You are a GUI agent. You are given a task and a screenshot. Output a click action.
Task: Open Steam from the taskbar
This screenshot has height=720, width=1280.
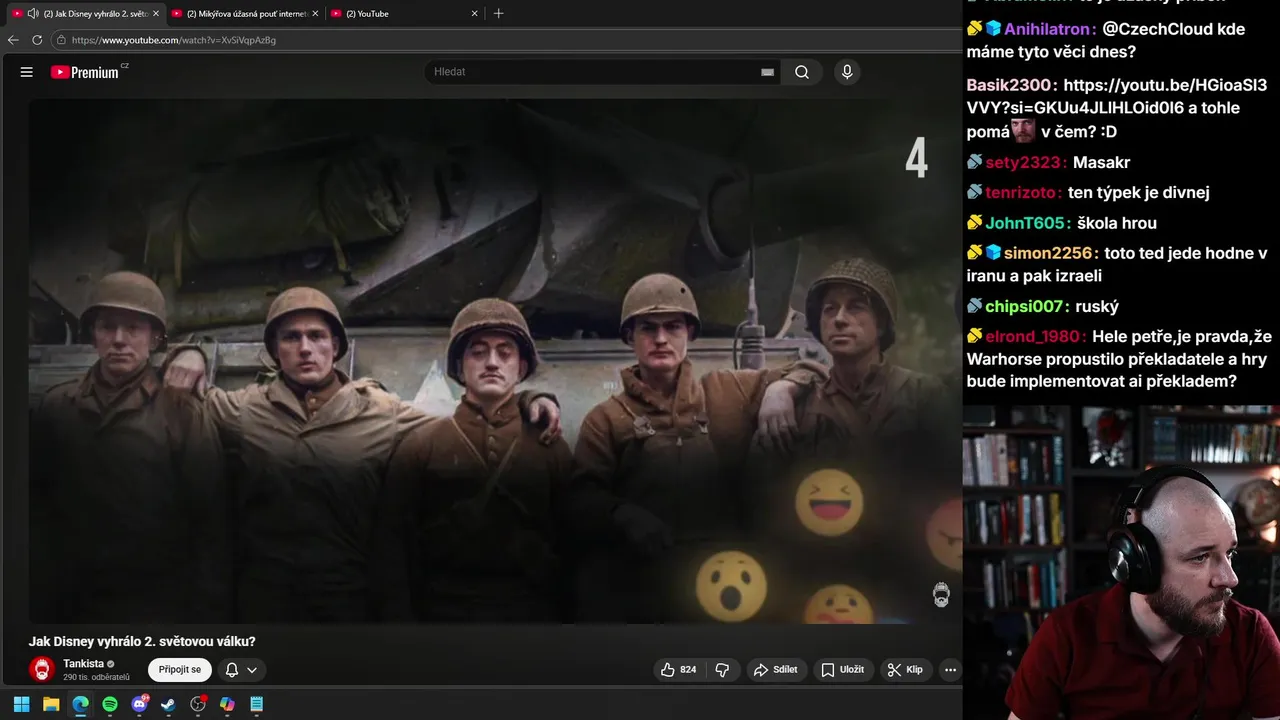click(x=168, y=704)
